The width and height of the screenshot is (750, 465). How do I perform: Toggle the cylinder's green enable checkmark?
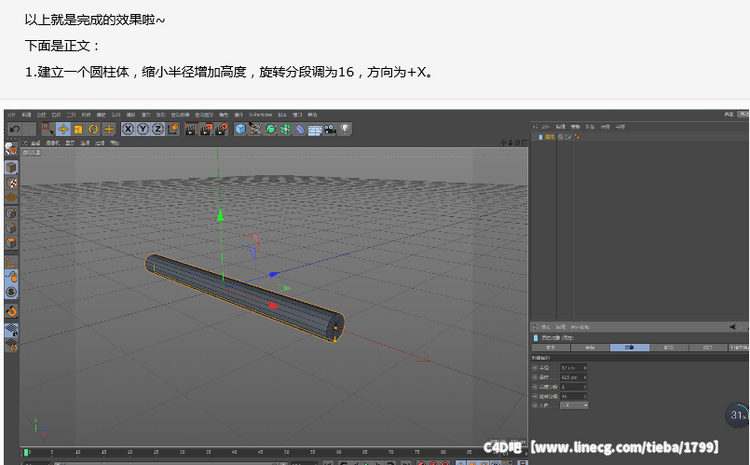point(569,137)
